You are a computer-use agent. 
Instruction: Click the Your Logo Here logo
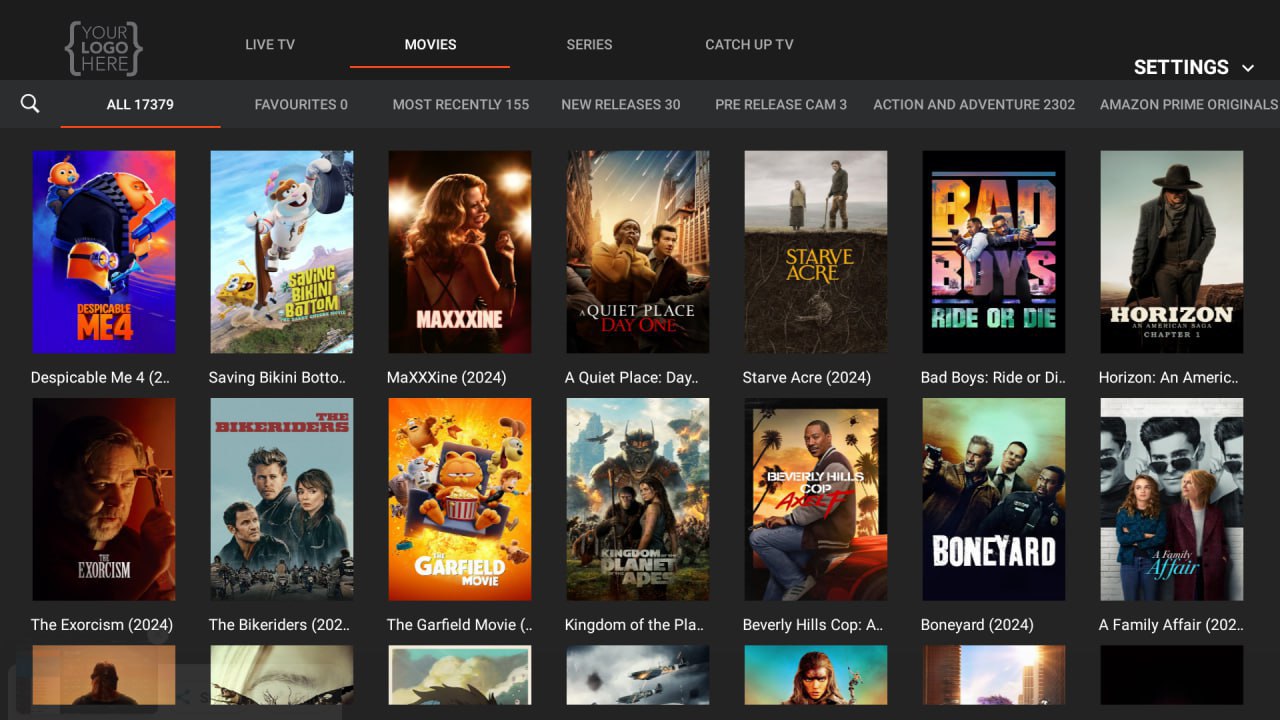[104, 48]
